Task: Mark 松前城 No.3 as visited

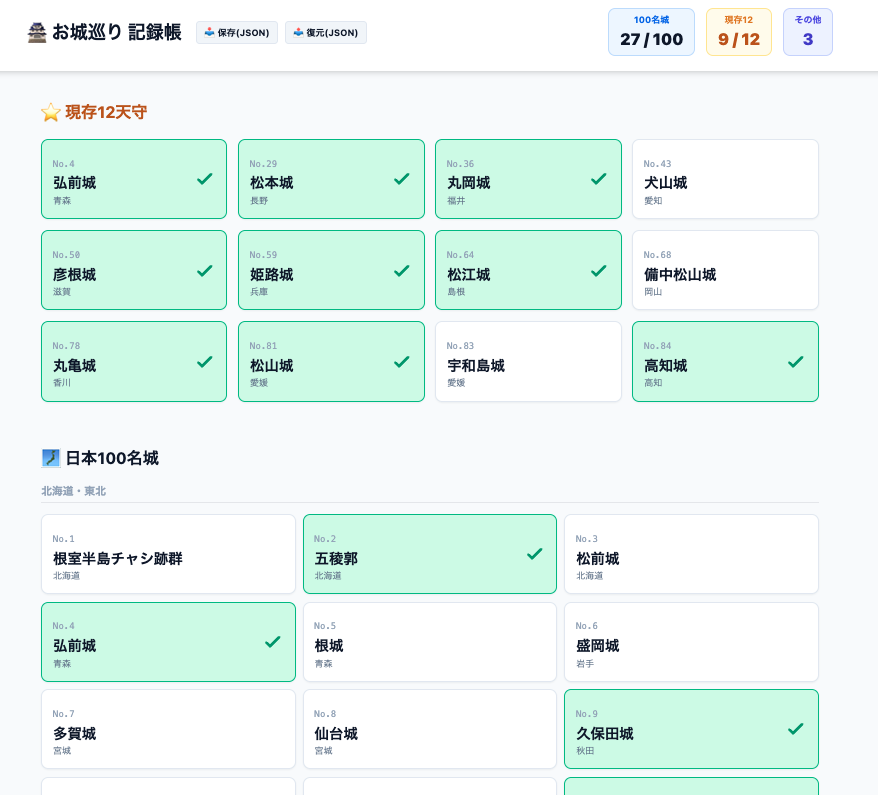Action: pos(692,554)
